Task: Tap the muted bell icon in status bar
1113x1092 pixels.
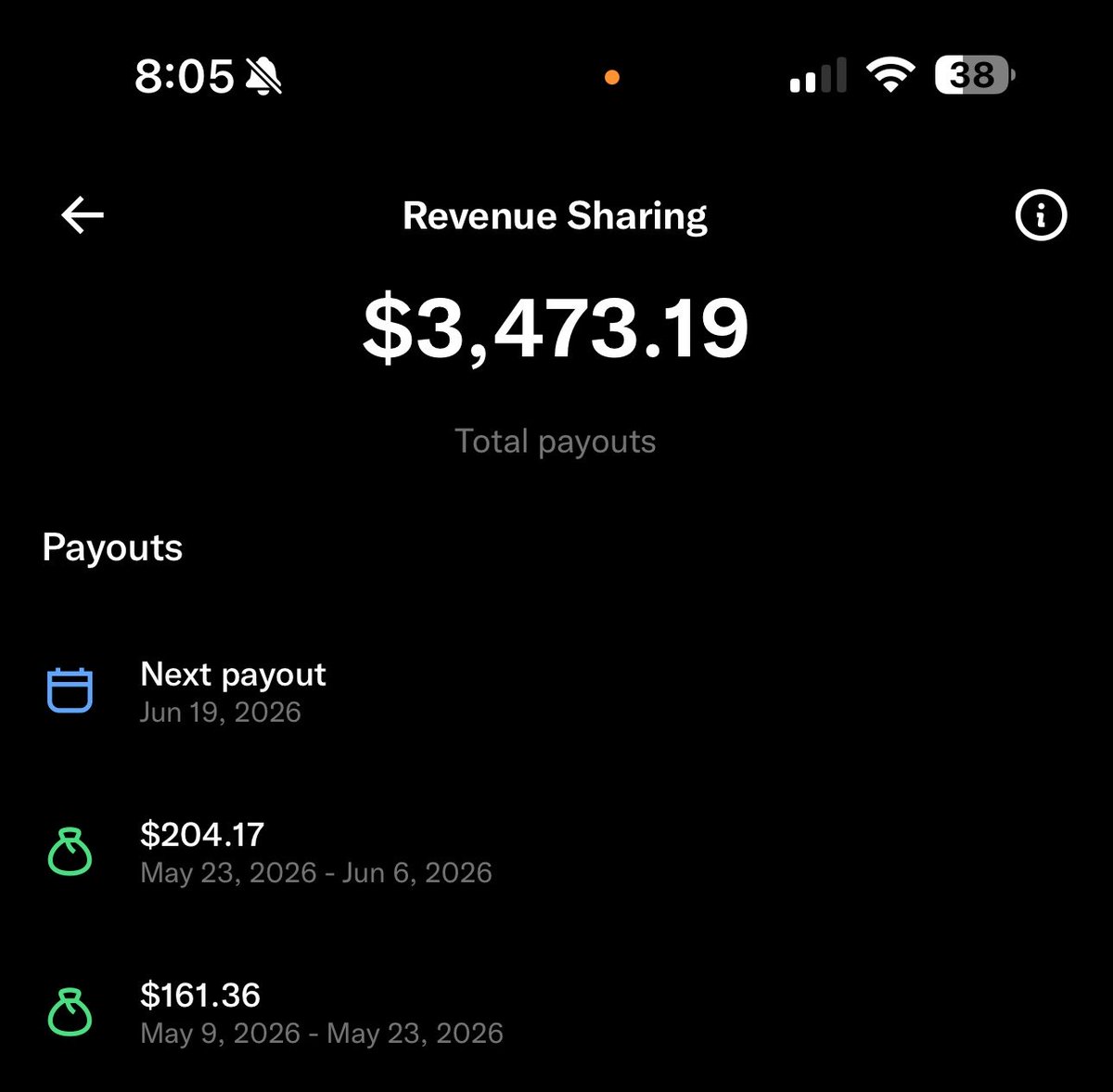Action: click(264, 75)
